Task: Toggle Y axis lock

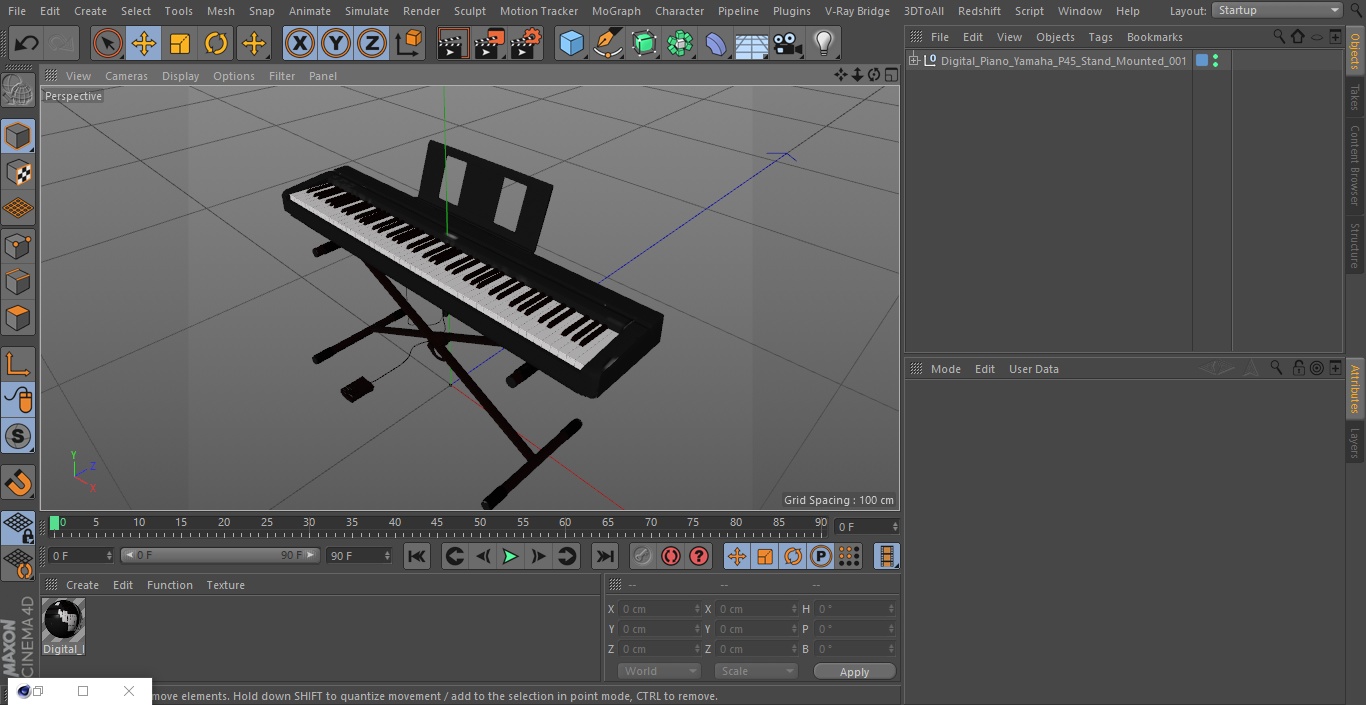Action: 336,43
